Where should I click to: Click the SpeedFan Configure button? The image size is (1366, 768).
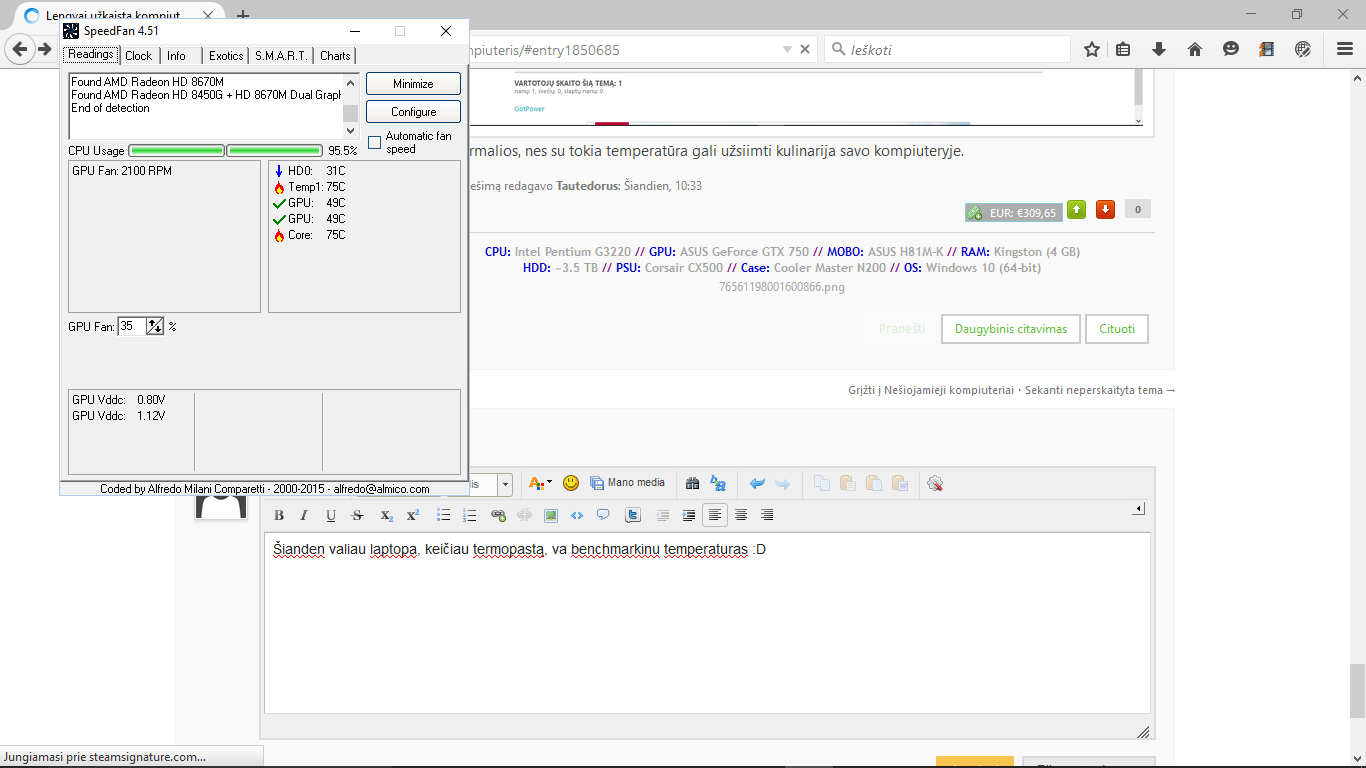coord(414,112)
